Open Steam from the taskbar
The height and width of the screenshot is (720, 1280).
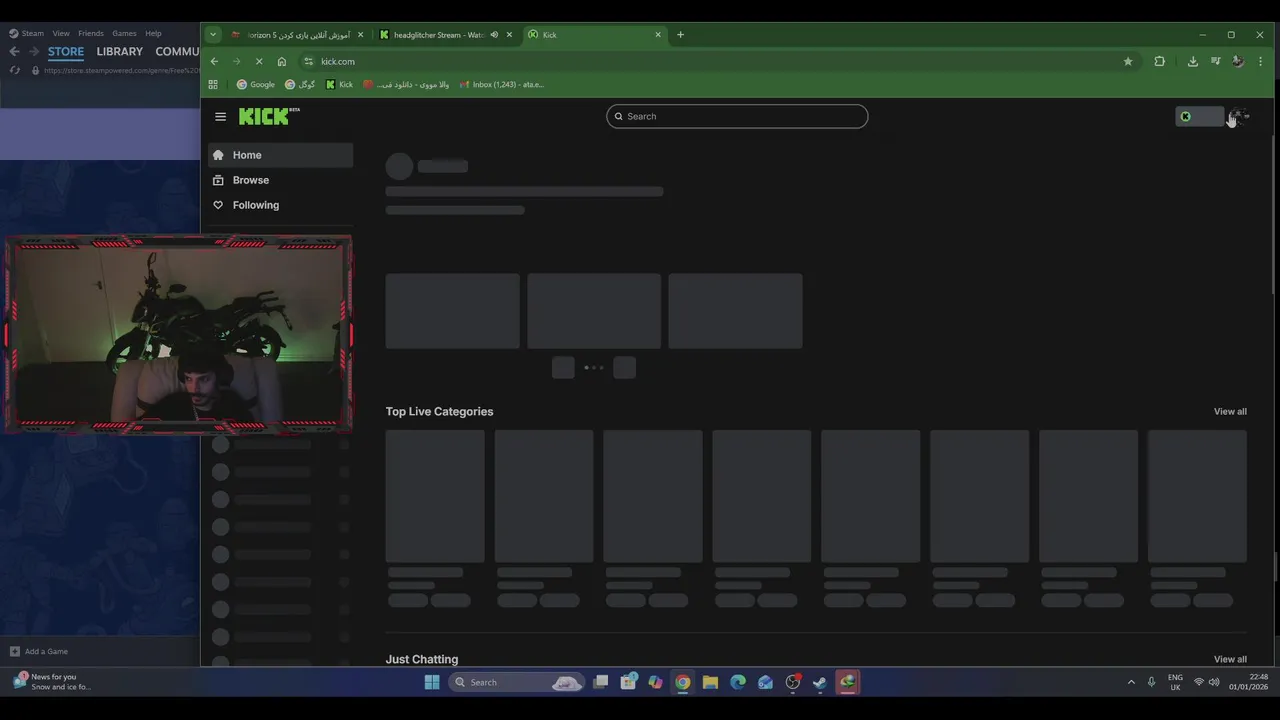[x=820, y=682]
